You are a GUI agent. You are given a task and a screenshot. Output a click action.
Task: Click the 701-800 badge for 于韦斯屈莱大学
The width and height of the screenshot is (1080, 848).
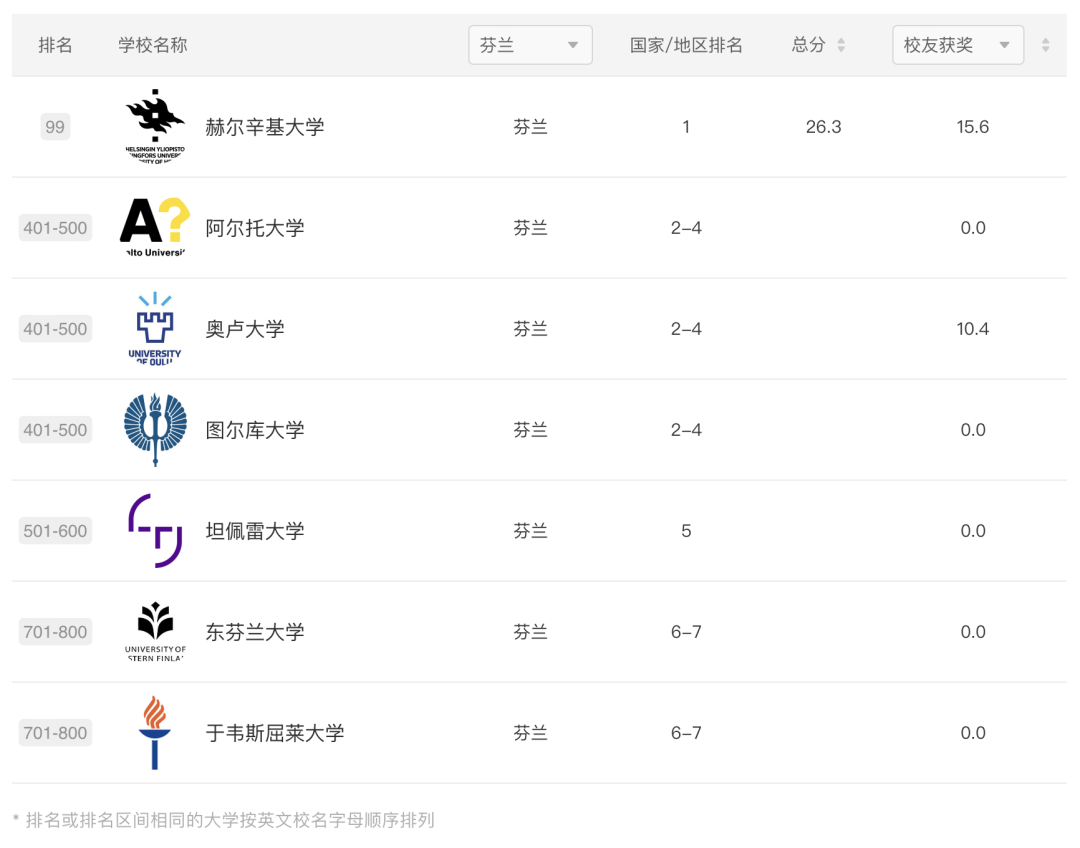(55, 733)
